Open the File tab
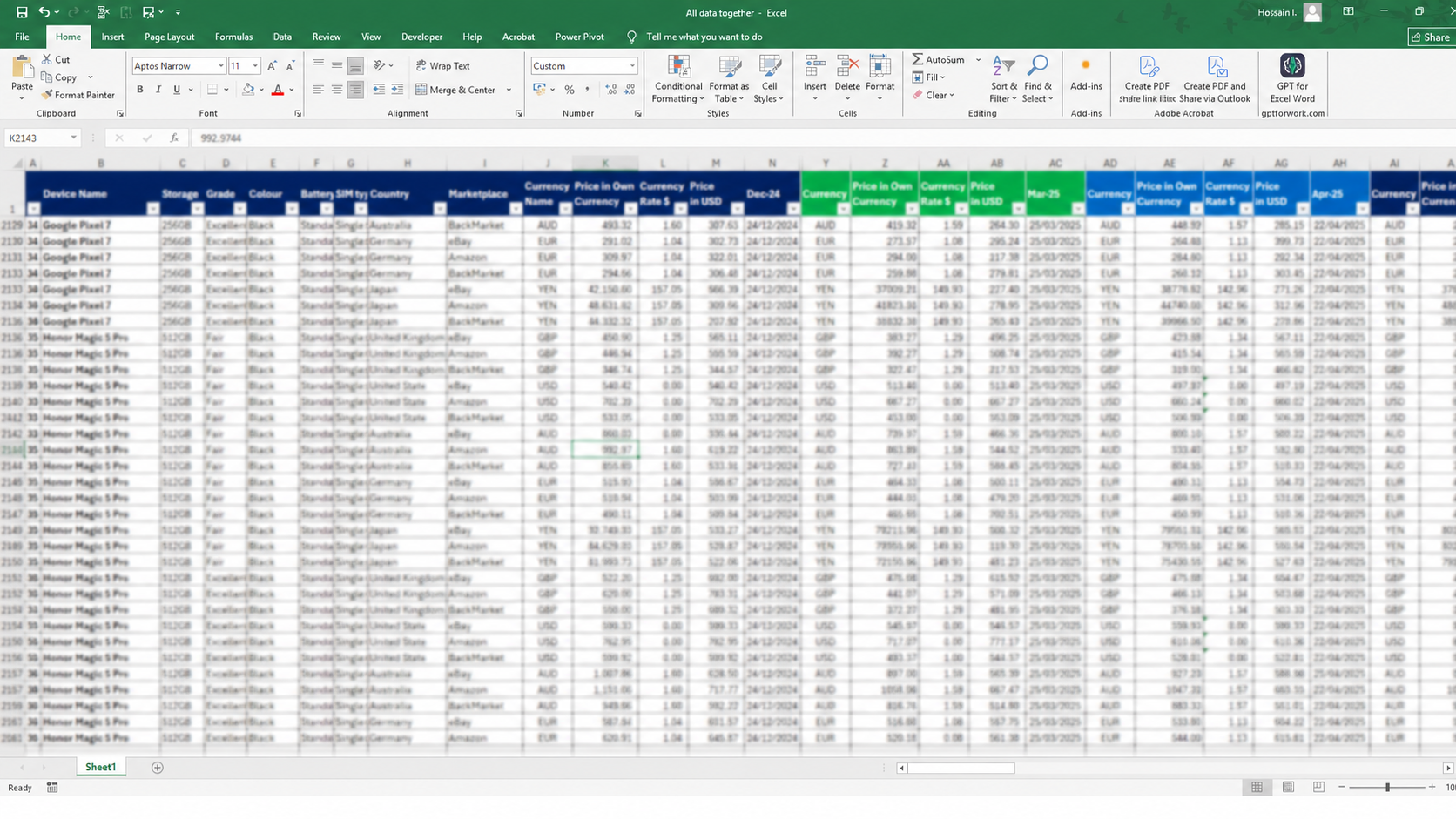Viewport: 1456px width, 819px height. pyautogui.click(x=22, y=37)
